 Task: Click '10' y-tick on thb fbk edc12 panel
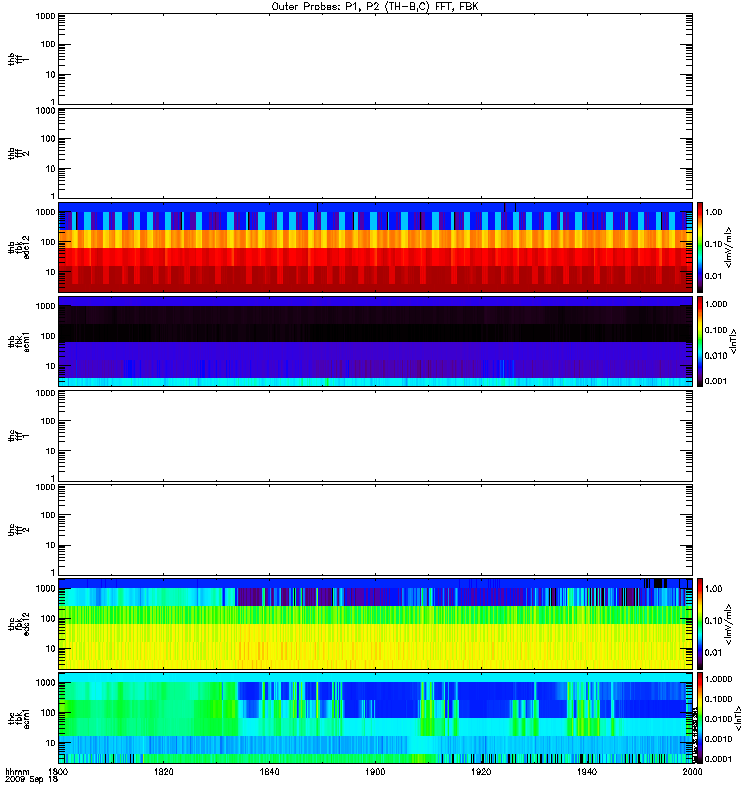[x=51, y=272]
